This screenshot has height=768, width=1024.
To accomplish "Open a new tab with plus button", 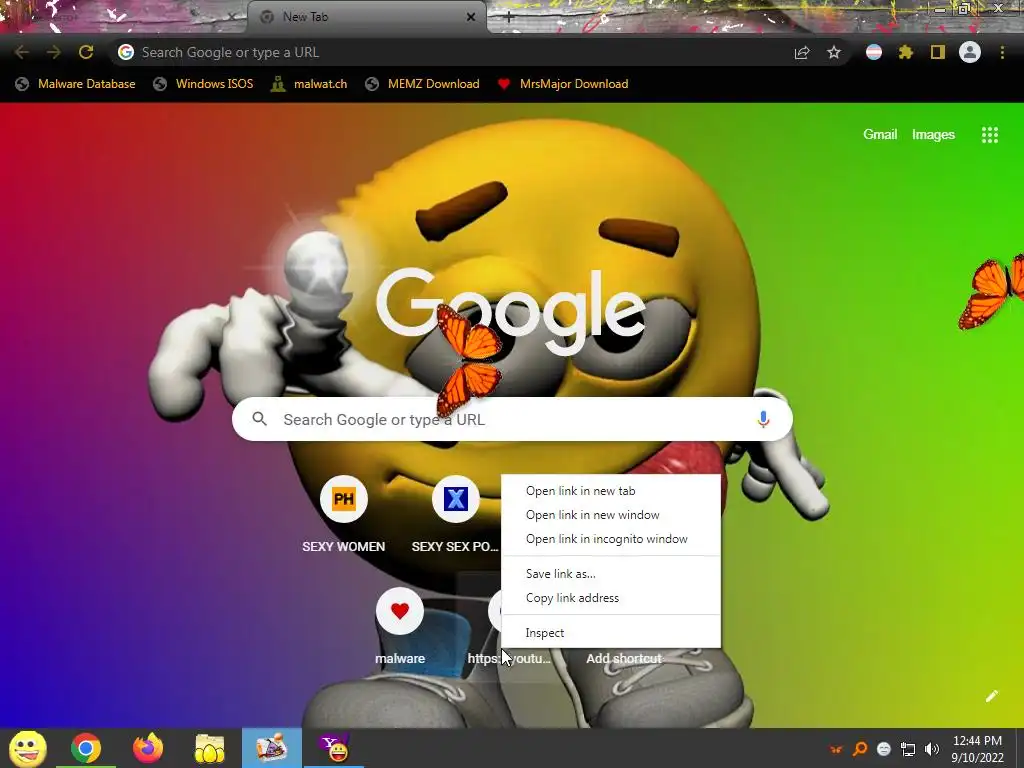I will point(509,17).
